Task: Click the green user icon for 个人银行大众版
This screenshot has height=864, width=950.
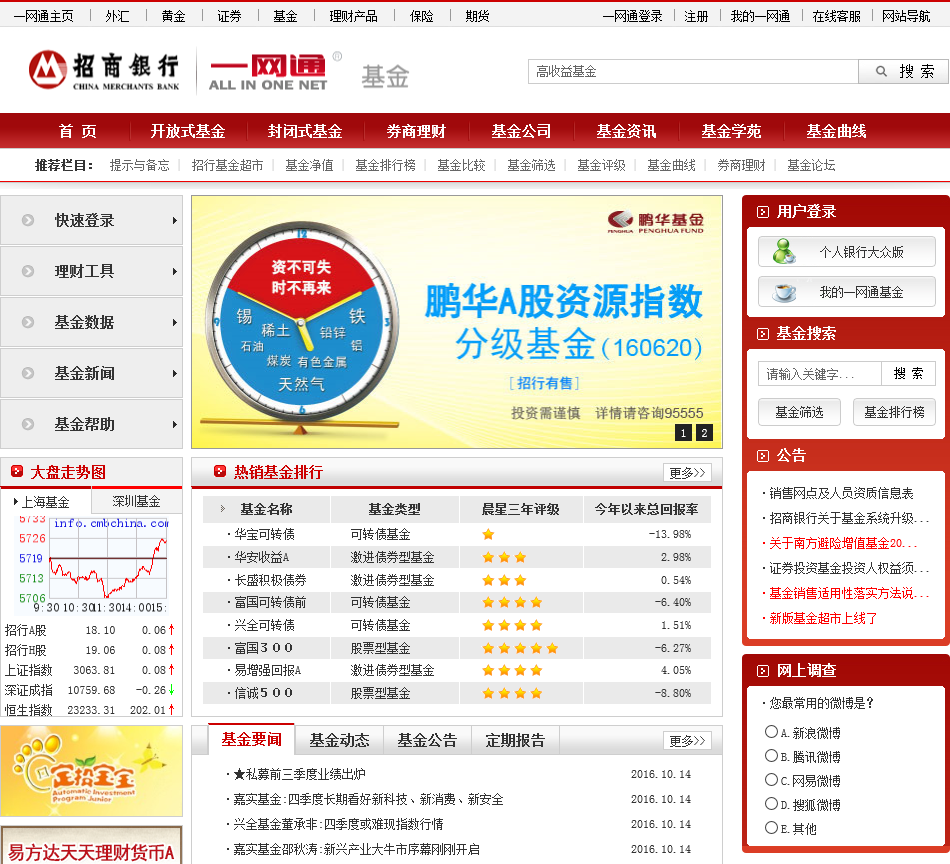Action: [x=784, y=251]
